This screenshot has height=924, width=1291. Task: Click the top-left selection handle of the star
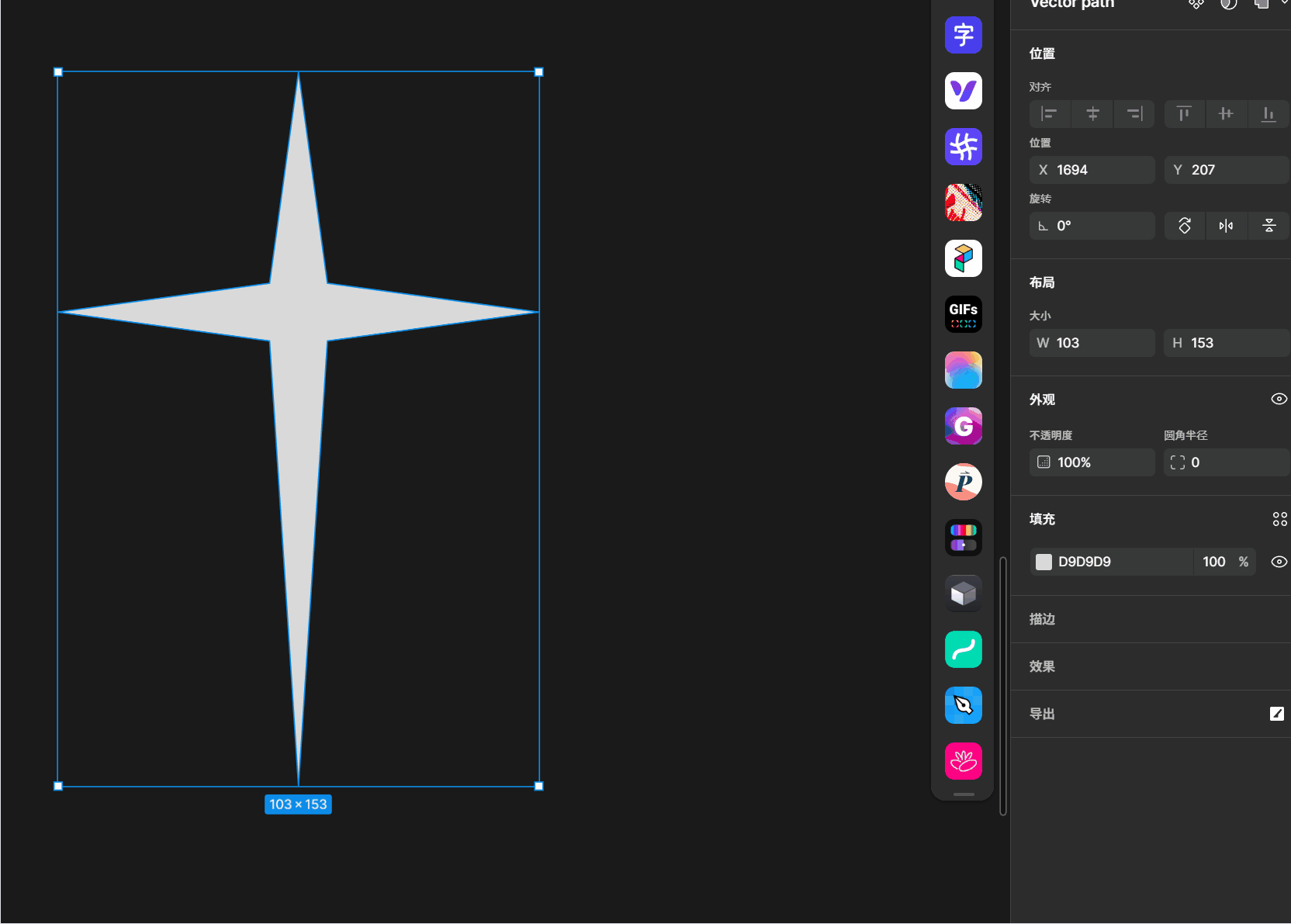(58, 72)
